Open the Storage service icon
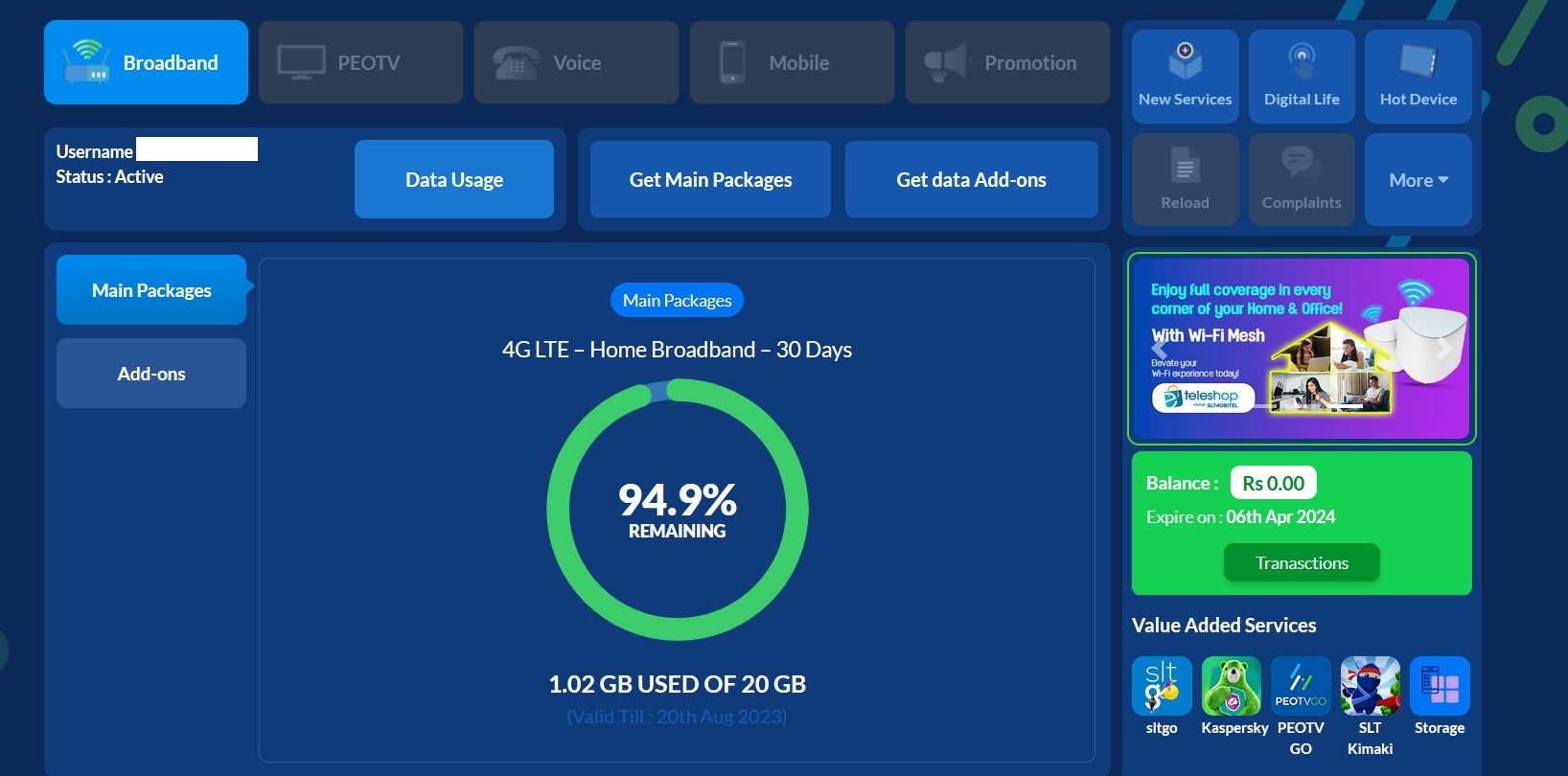Screen dimensions: 1568x776 click(x=1440, y=686)
